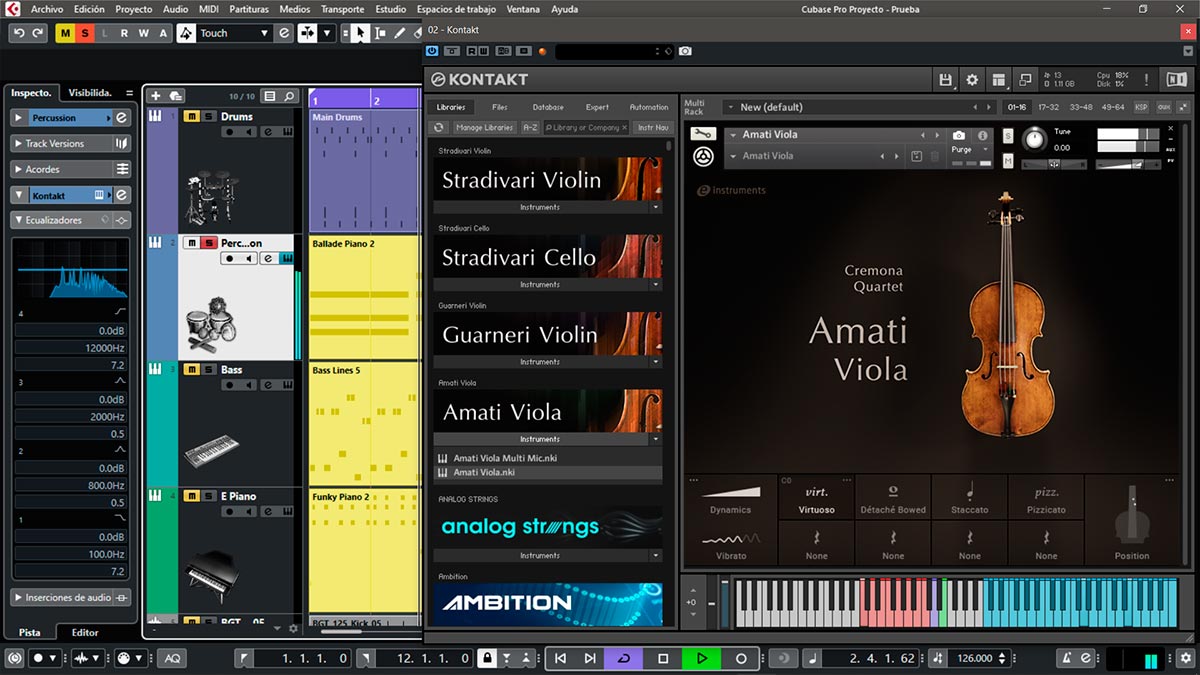
Task: Select the Virtuoso articulation
Action: (x=817, y=498)
